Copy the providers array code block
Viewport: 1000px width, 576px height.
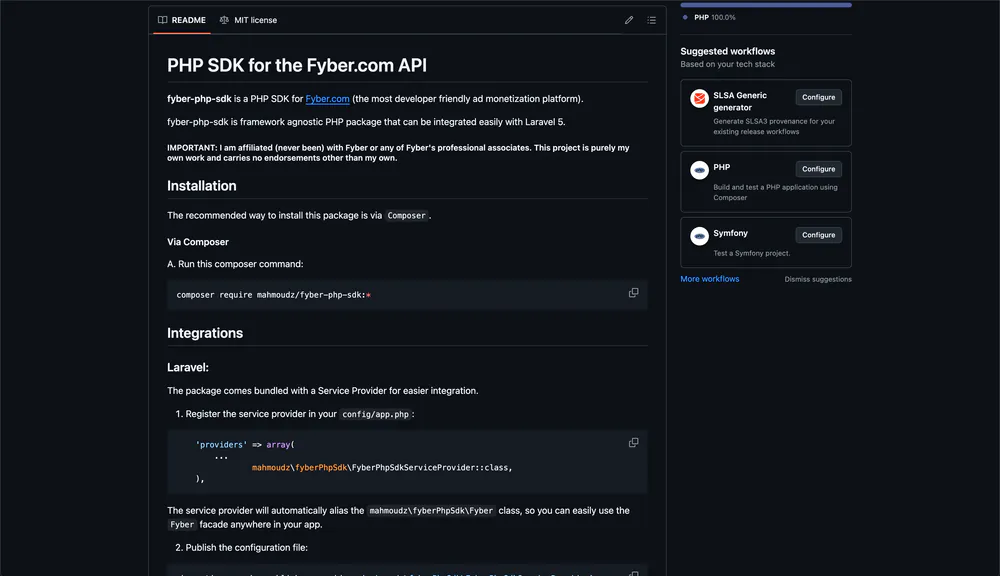click(633, 441)
